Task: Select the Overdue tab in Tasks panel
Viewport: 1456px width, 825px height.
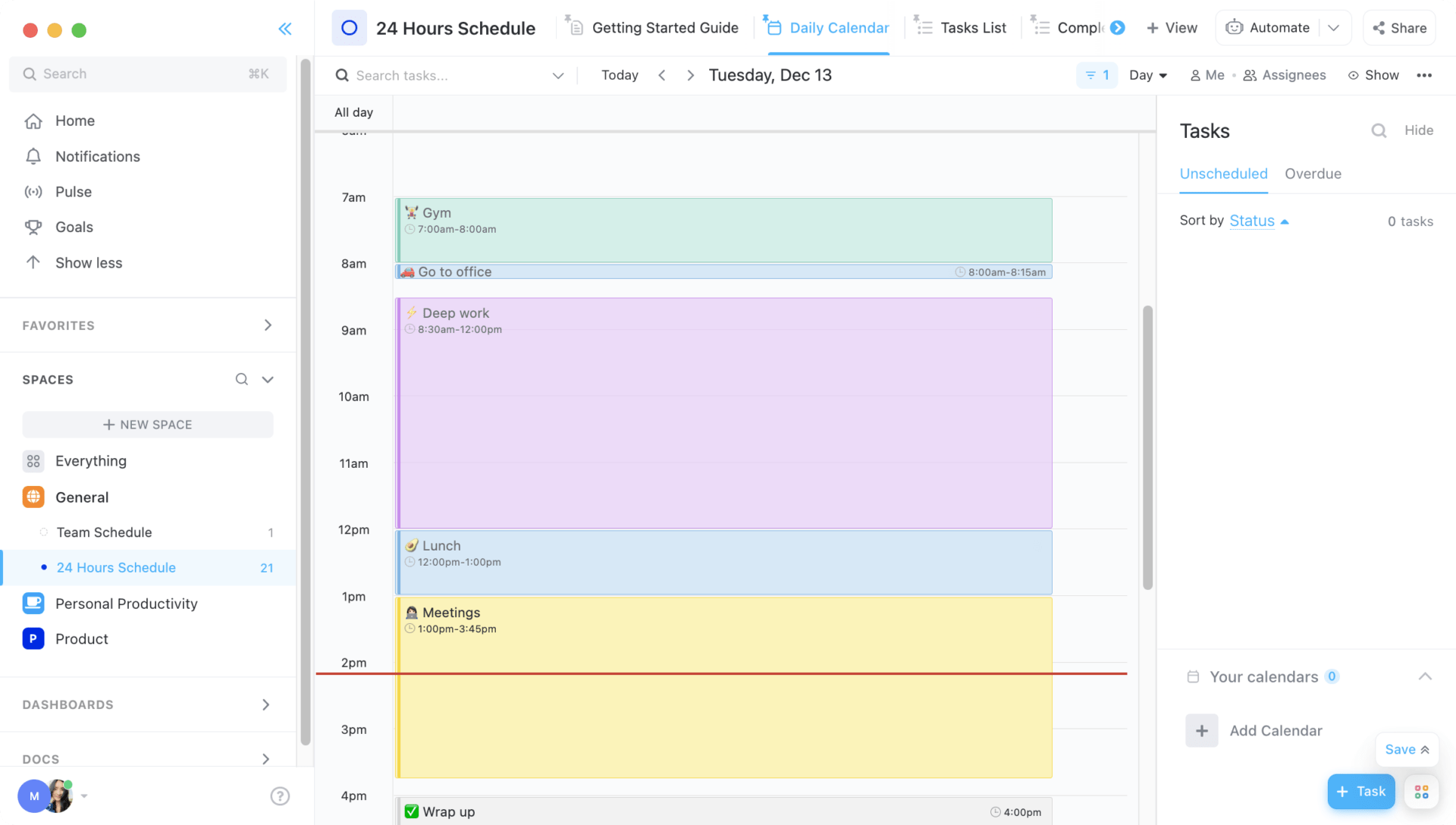Action: [x=1313, y=173]
